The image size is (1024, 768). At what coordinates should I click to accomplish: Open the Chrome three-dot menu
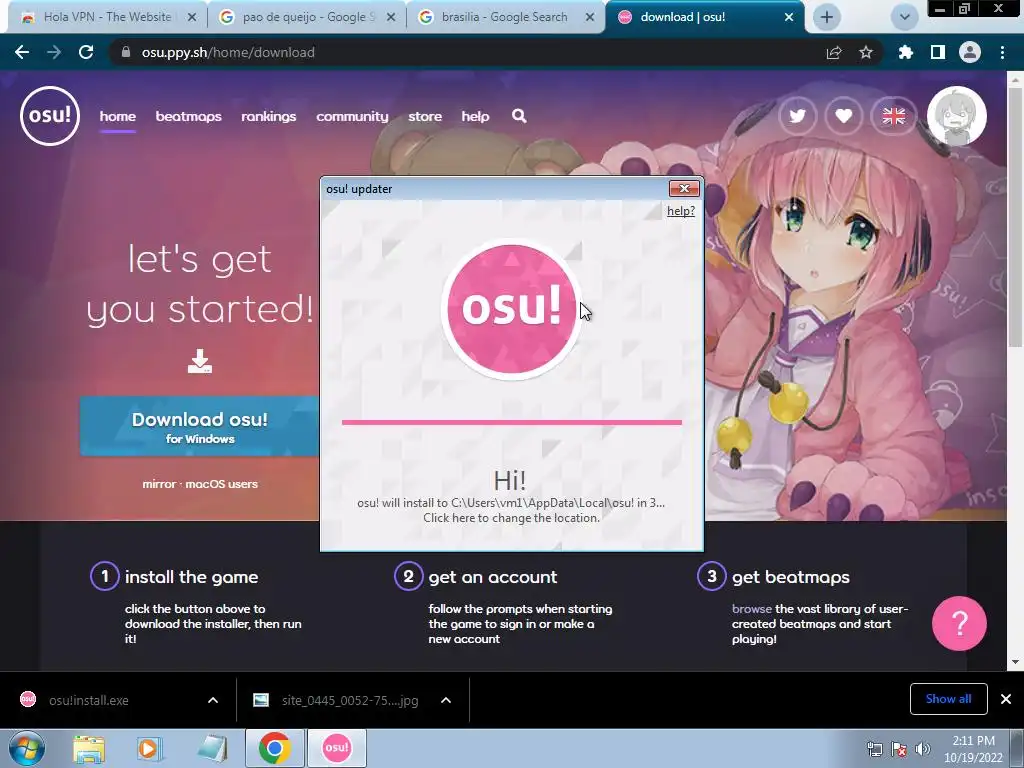pyautogui.click(x=1002, y=52)
